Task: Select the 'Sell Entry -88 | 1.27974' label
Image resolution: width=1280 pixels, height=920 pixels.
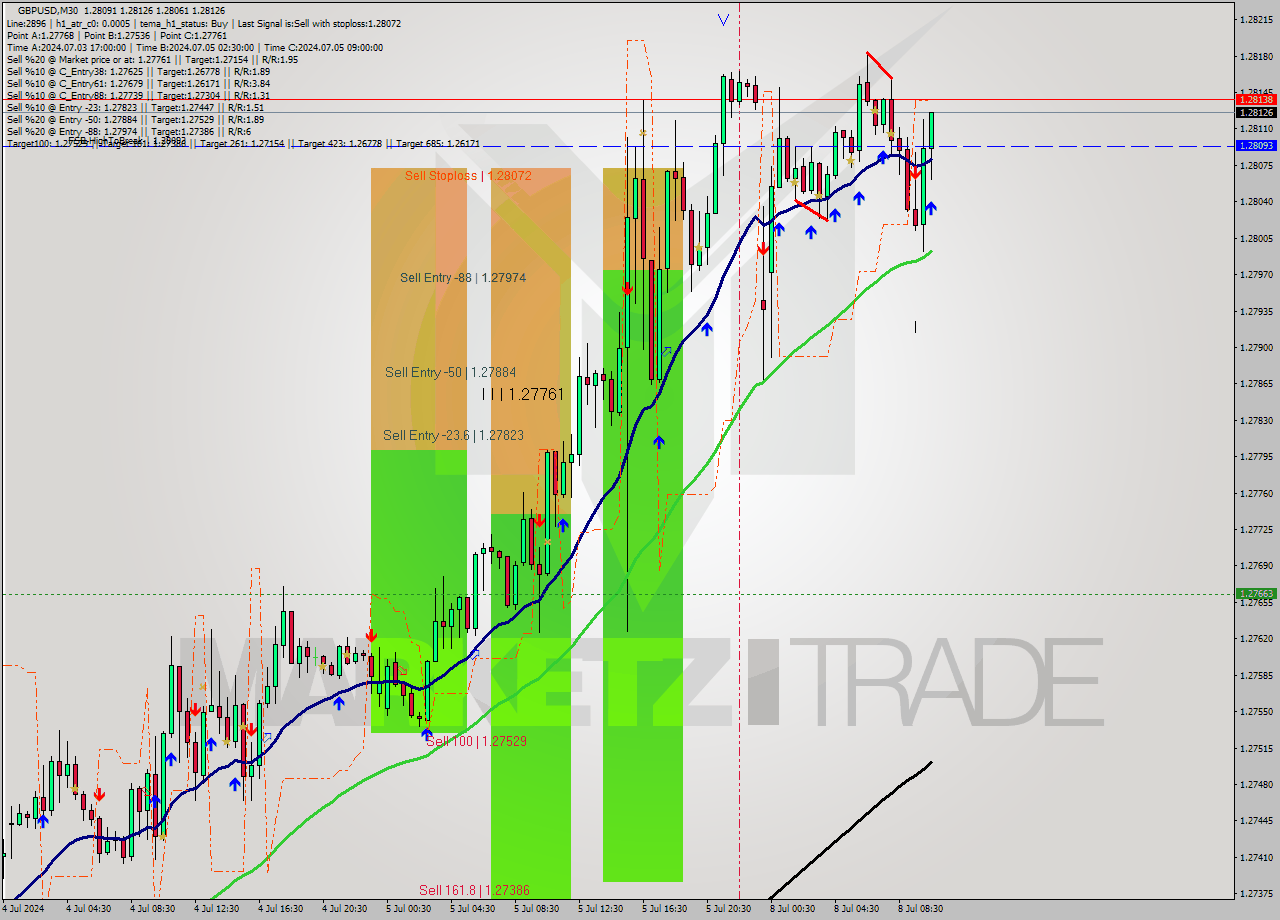Action: [463, 278]
